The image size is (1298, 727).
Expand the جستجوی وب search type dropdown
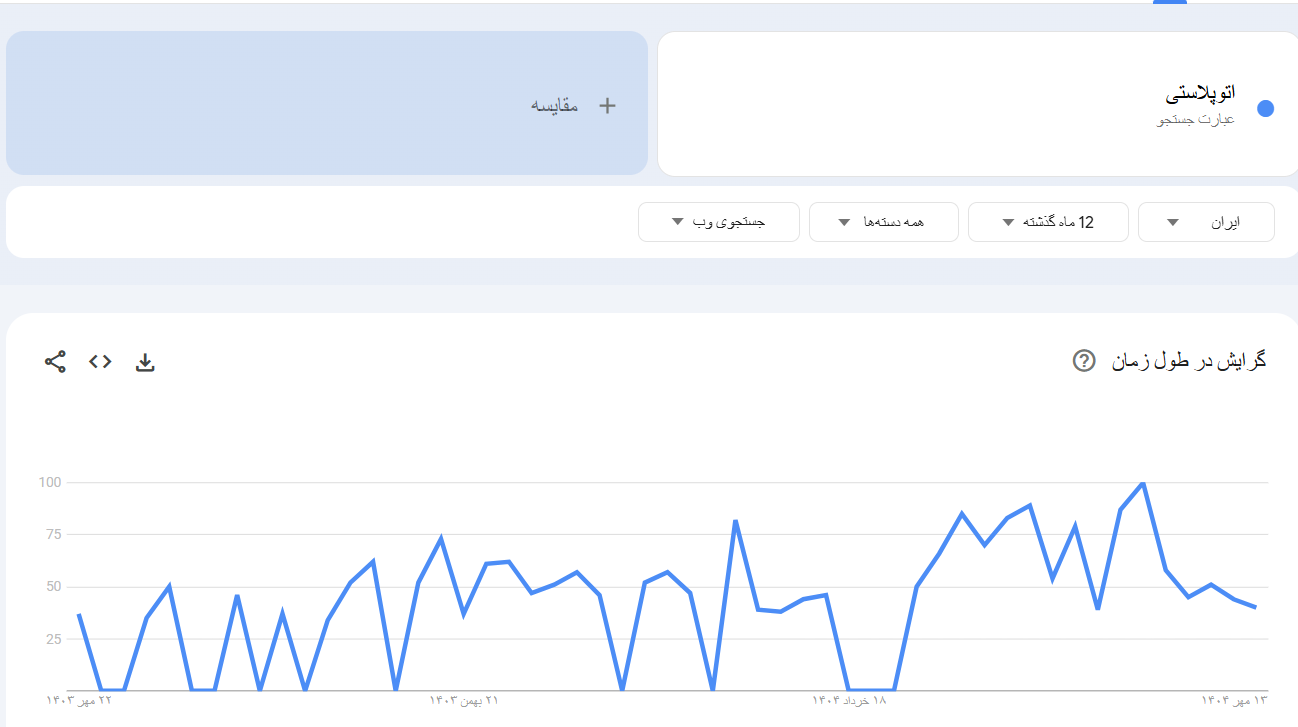pos(718,222)
